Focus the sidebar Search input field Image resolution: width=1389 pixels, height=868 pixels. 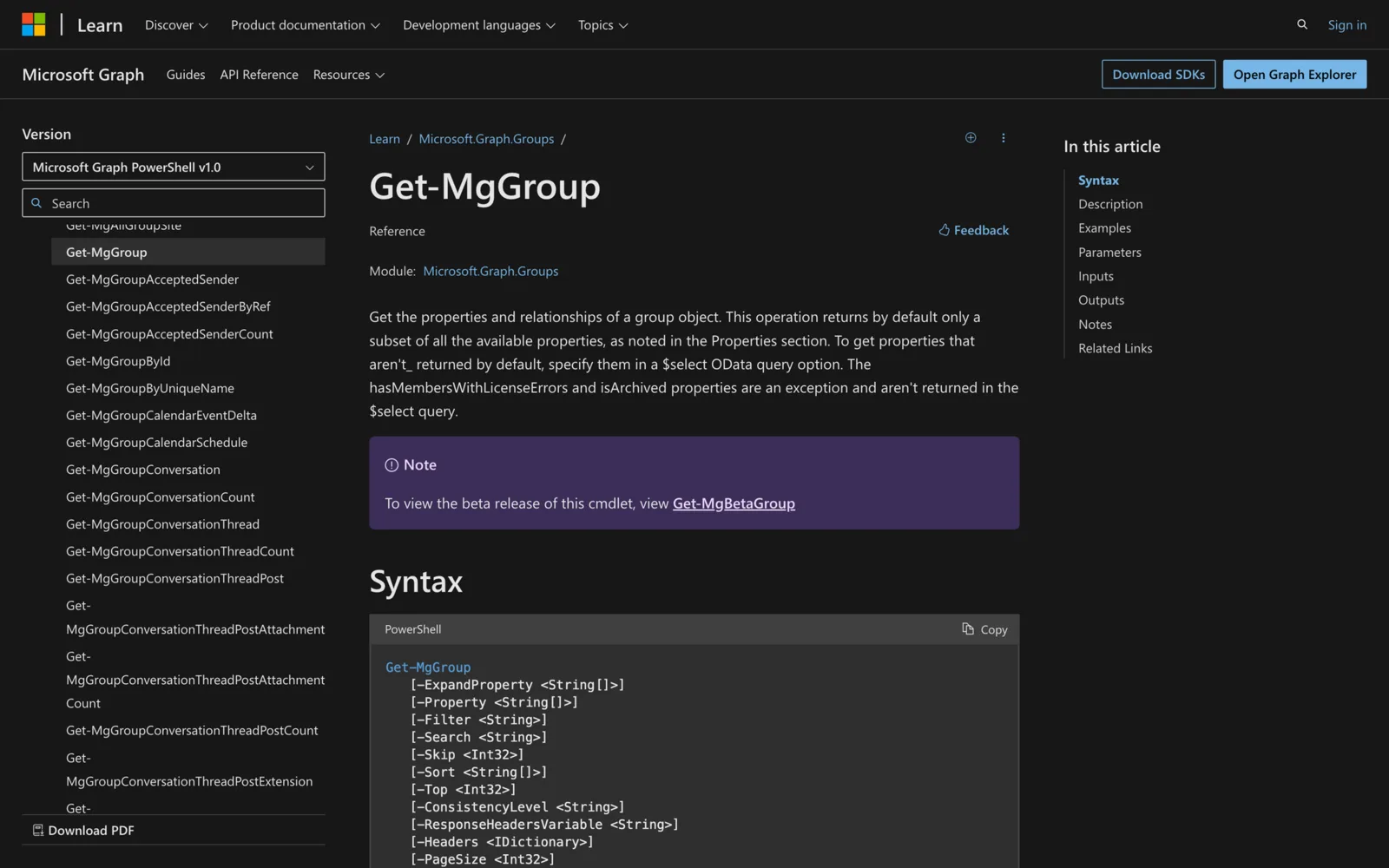tap(174, 203)
